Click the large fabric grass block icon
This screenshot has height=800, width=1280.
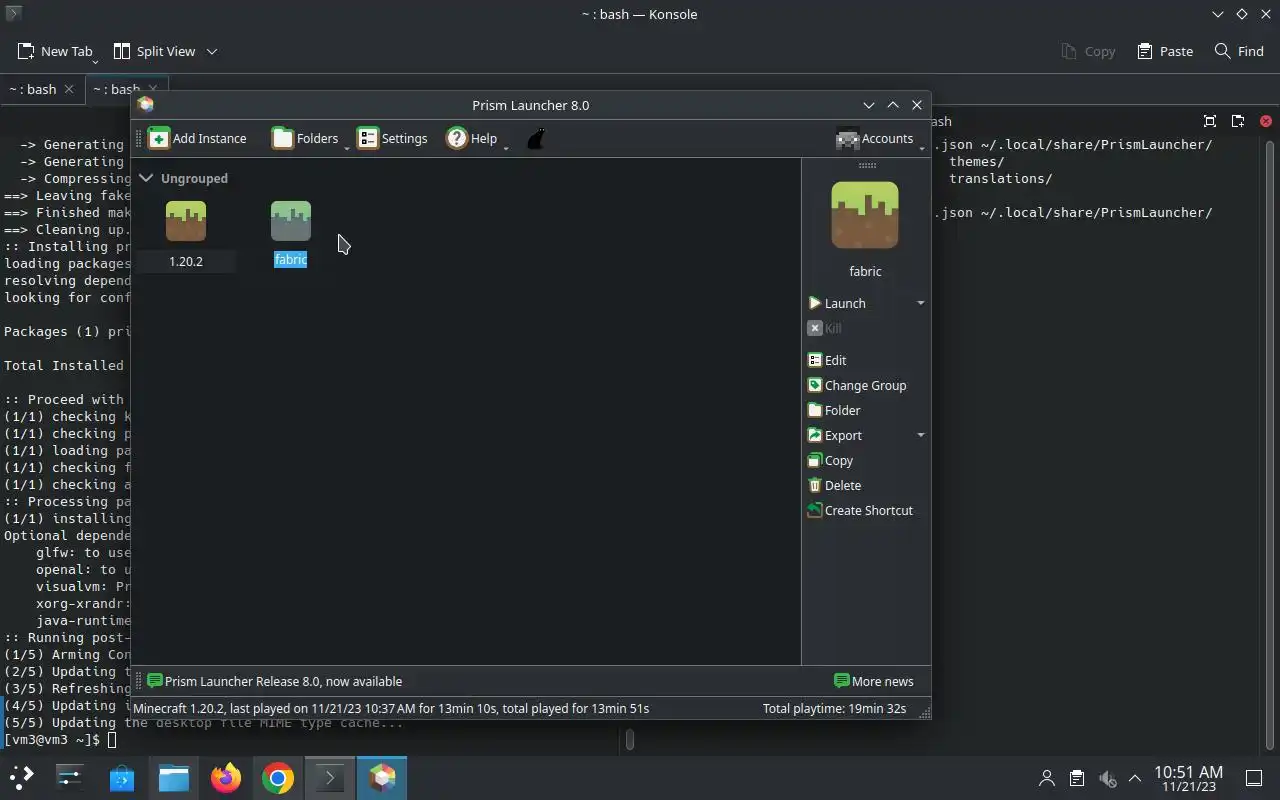click(x=865, y=215)
